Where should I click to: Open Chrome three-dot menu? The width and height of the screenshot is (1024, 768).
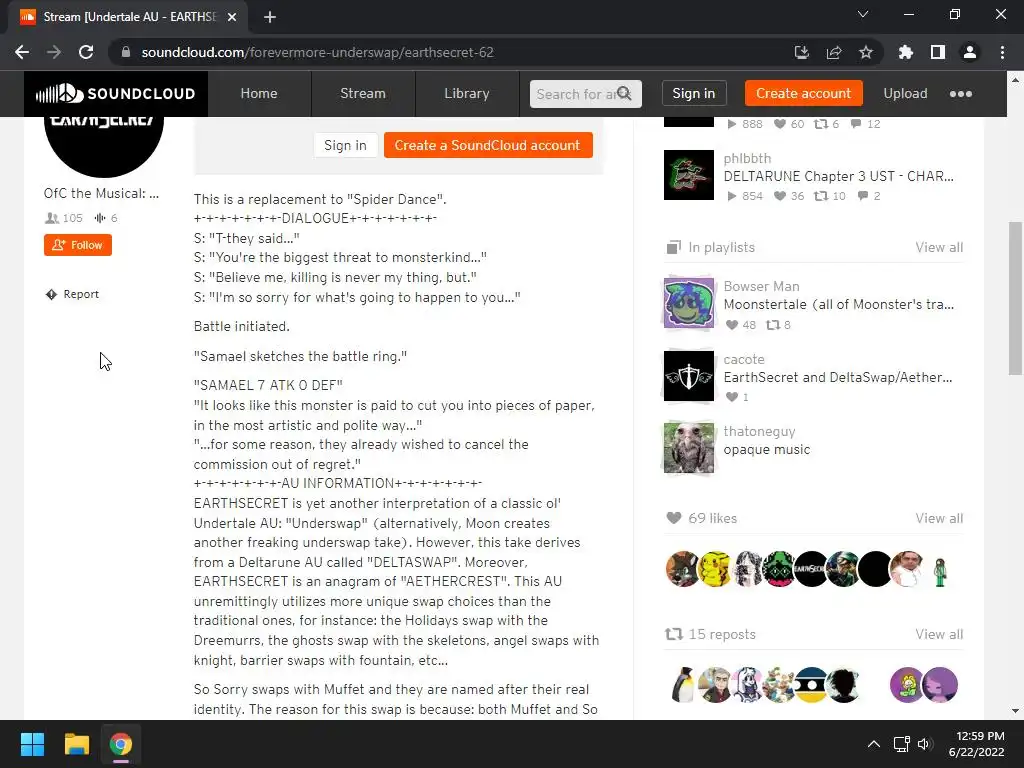[x=1002, y=52]
